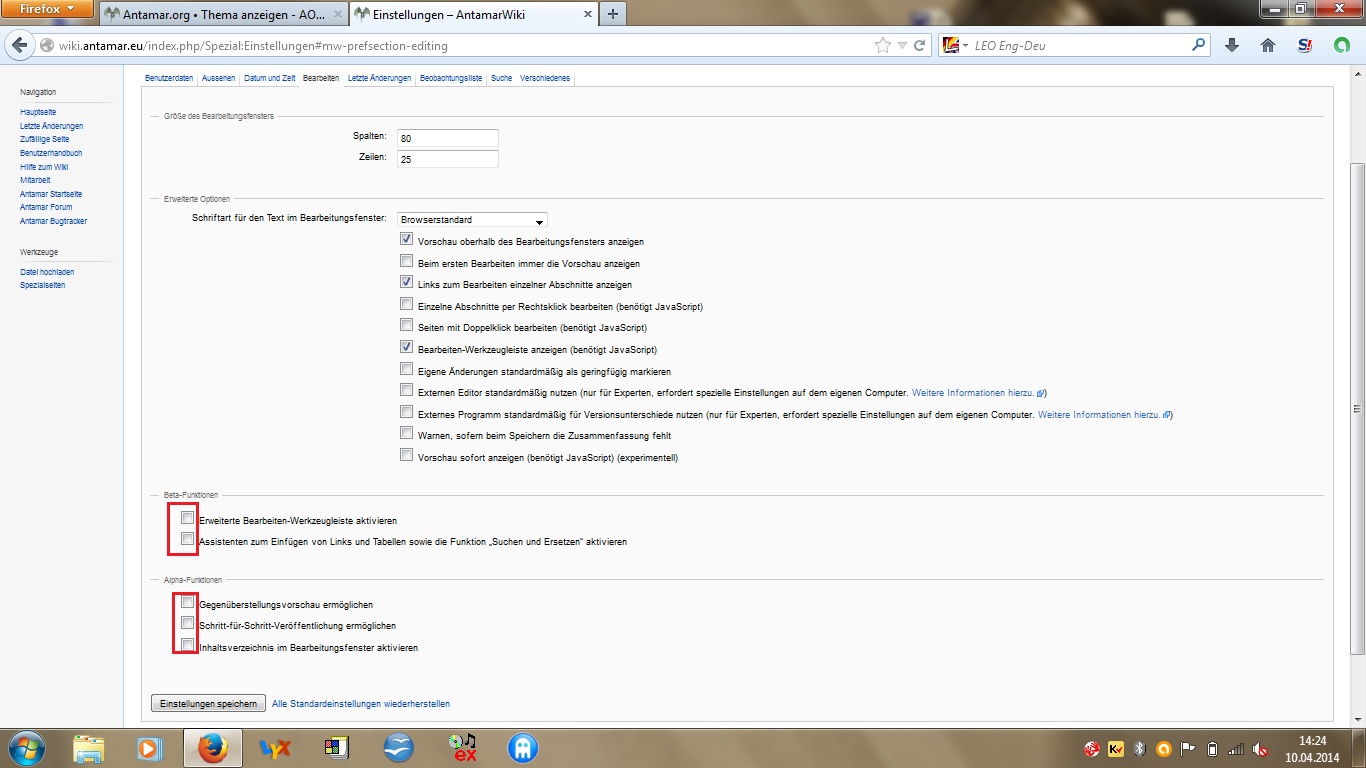The image size is (1366, 768).
Task: Uncheck 'Bearbeiten-Werkzeugleiste anzeigen' checkbox
Action: click(x=406, y=347)
